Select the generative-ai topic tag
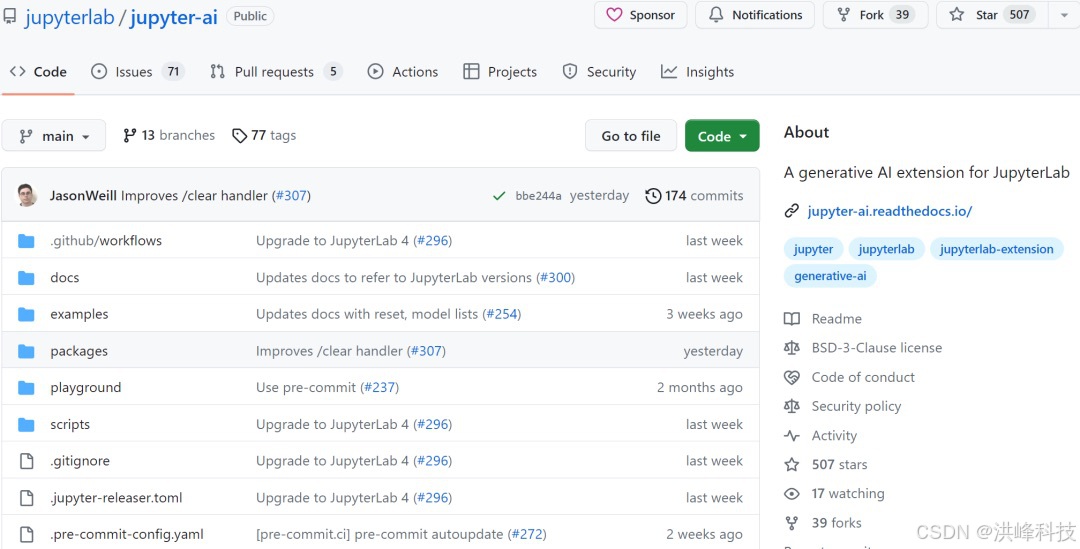1080x549 pixels. (x=830, y=276)
